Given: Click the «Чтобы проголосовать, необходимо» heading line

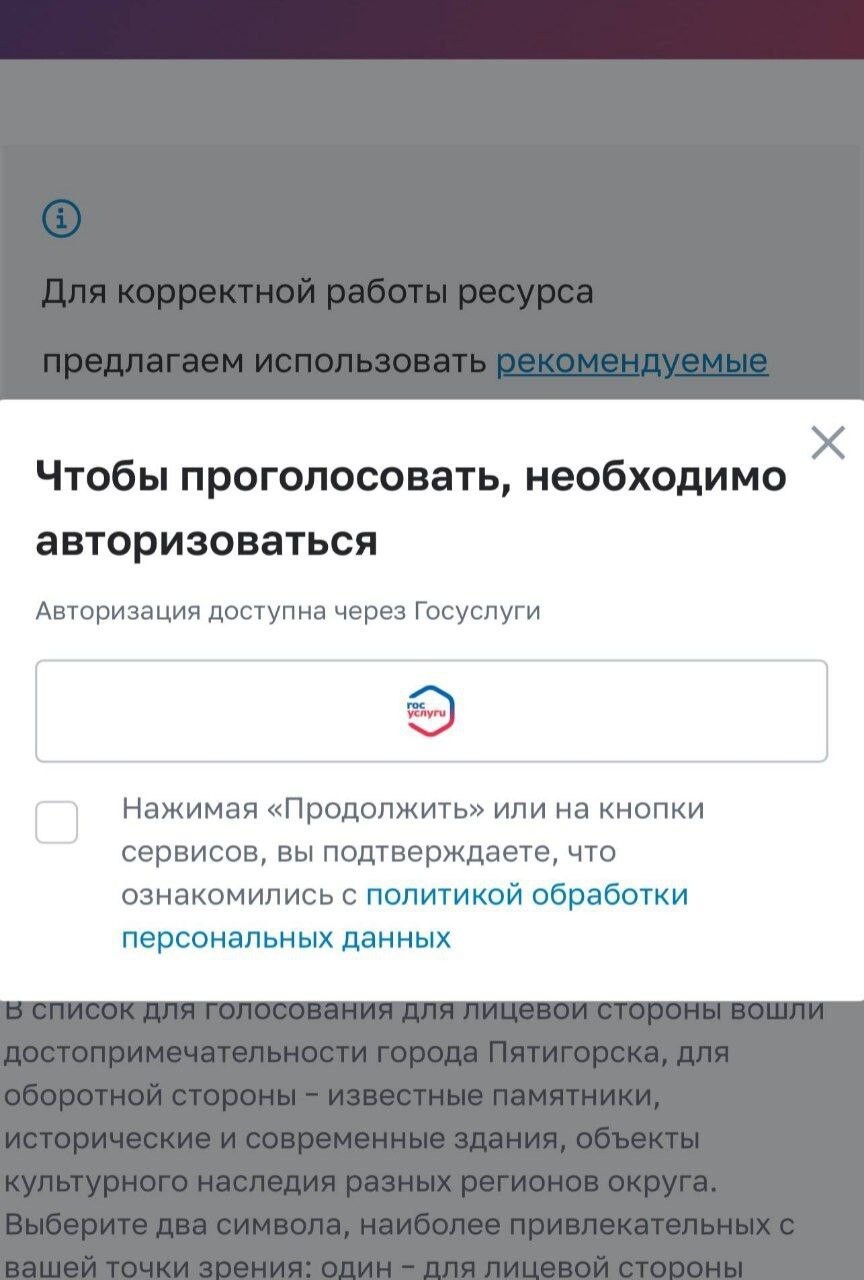Looking at the screenshot, I should pyautogui.click(x=411, y=477).
